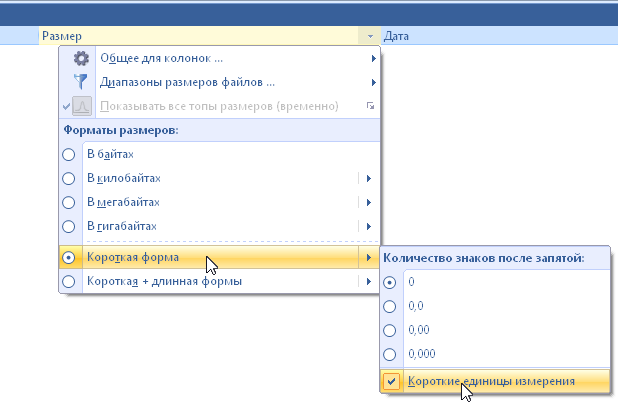The width and height of the screenshot is (618, 404).
Task: Expand arrow of Общее для колонок
Action: pyautogui.click(x=373, y=58)
